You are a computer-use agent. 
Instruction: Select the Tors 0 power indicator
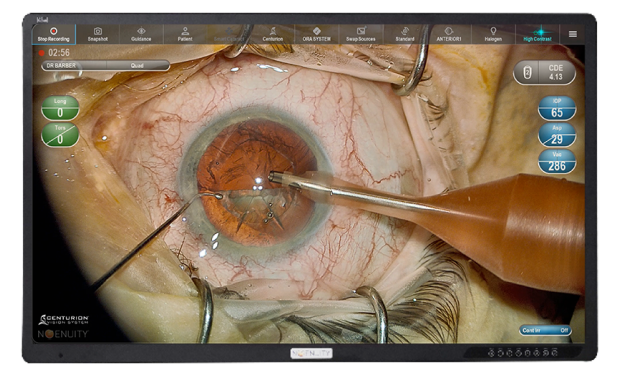coord(60,135)
